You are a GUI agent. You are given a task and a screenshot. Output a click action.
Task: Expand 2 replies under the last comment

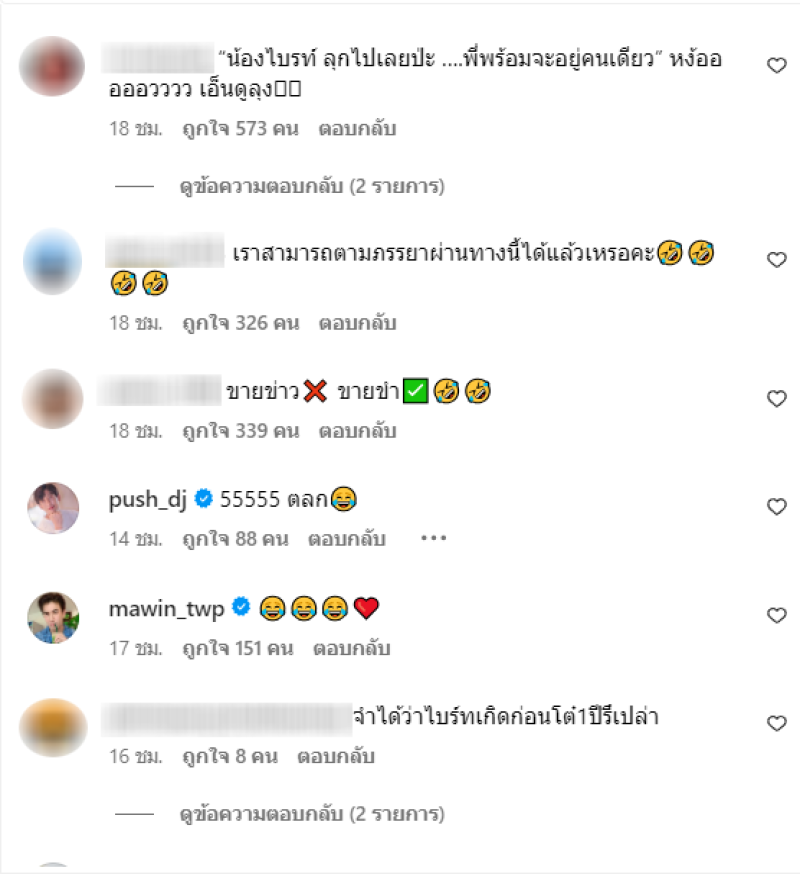coord(312,814)
